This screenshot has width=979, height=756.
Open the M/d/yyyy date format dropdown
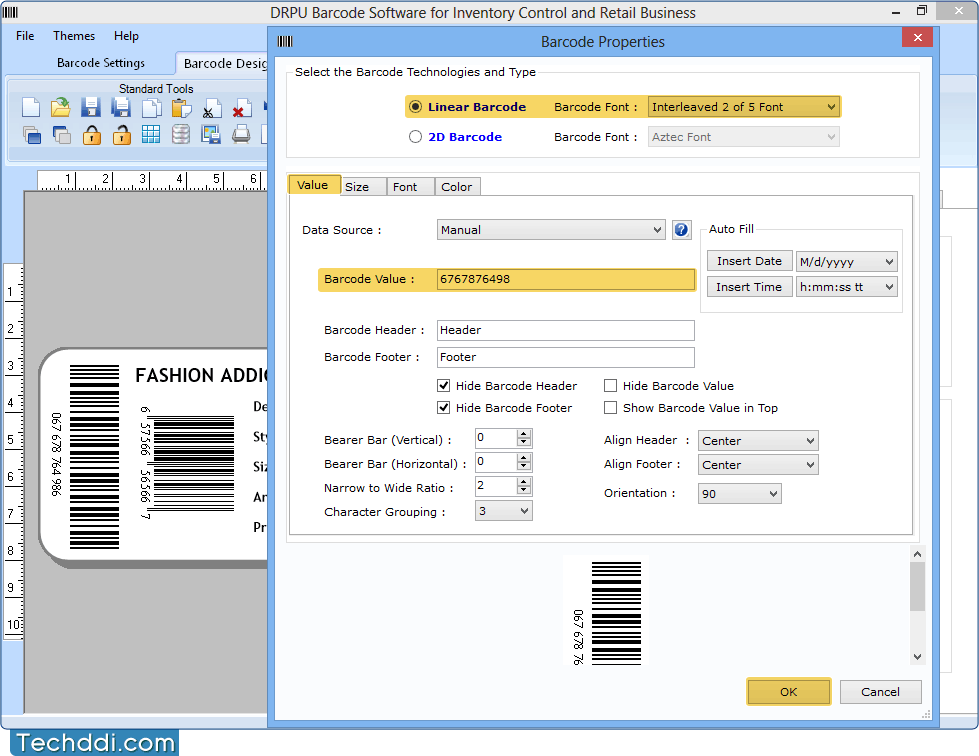(x=847, y=262)
